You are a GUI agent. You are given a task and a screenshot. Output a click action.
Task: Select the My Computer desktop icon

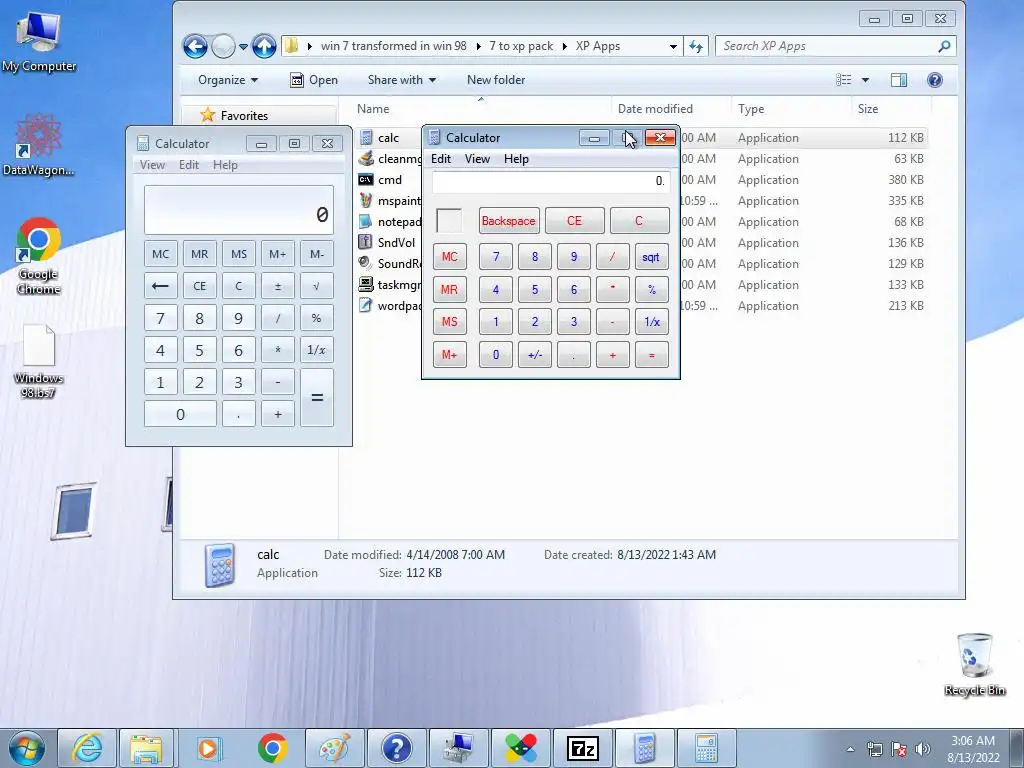pyautogui.click(x=39, y=42)
